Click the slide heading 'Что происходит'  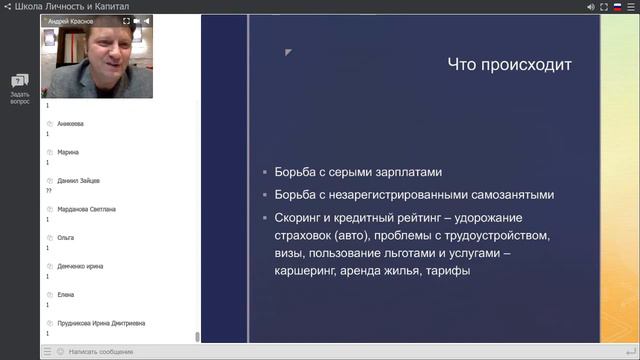tap(509, 65)
